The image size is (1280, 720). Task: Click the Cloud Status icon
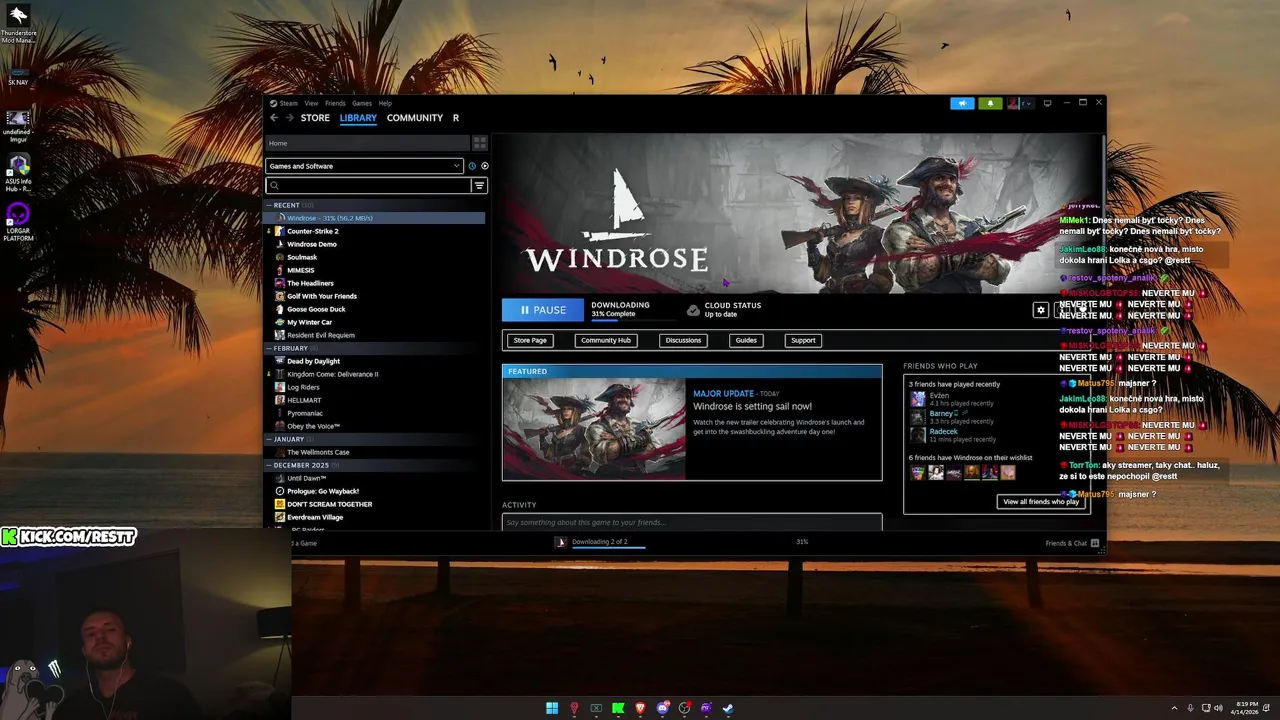[x=693, y=310]
